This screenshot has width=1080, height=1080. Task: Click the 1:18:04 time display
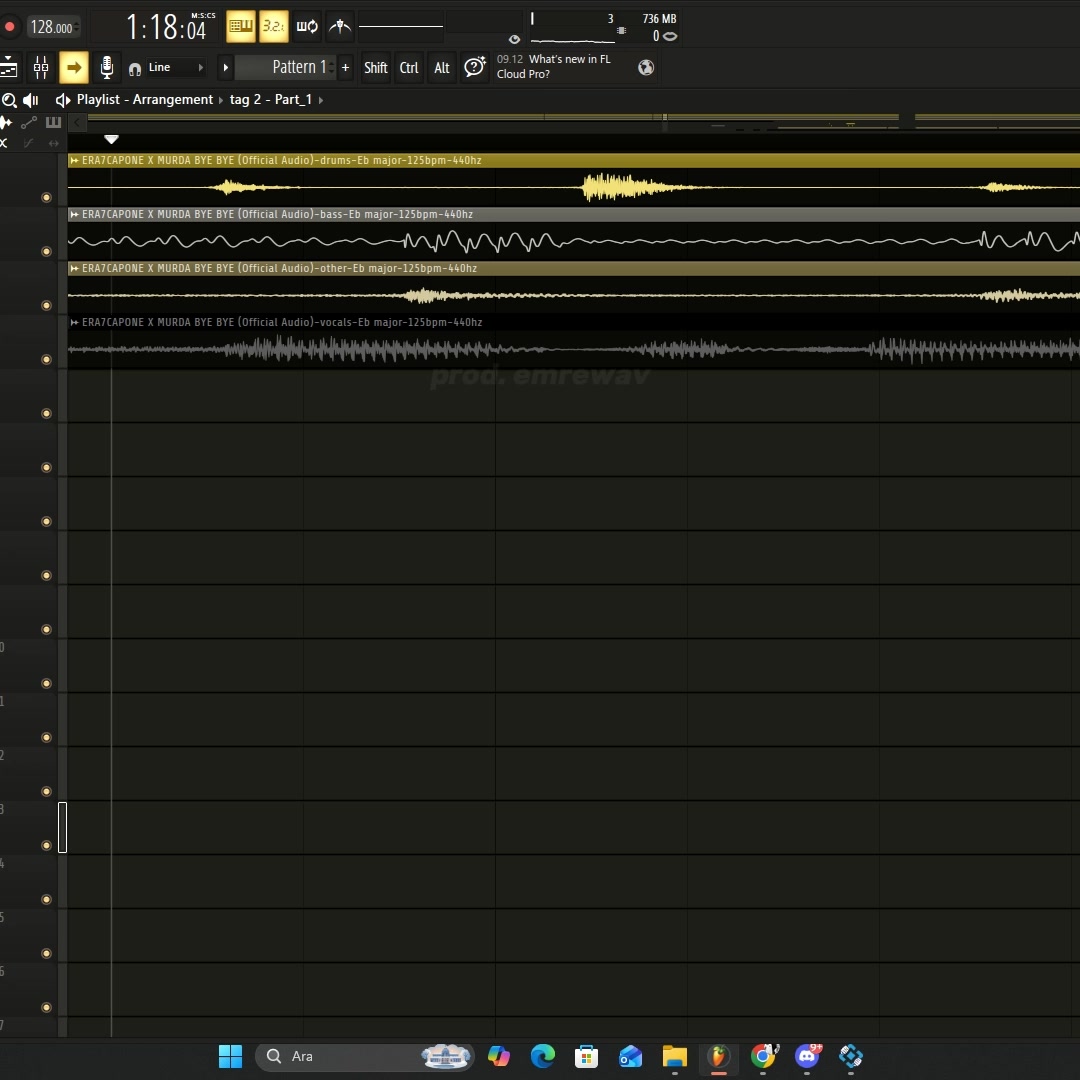tap(167, 28)
